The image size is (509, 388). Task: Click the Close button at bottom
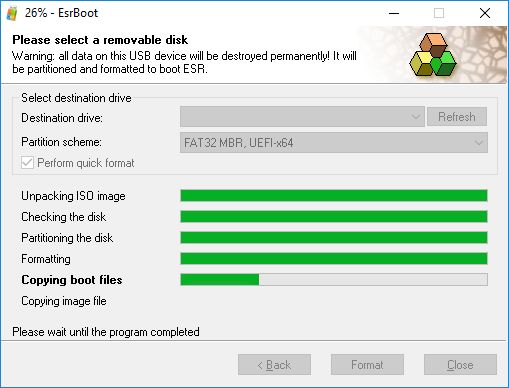coord(460,365)
